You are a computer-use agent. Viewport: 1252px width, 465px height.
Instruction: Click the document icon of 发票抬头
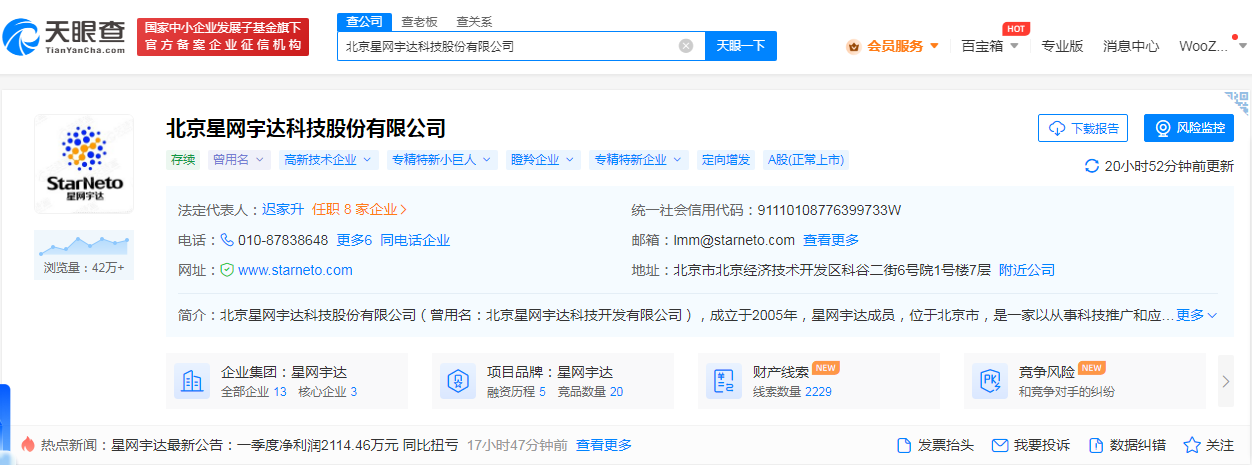click(904, 445)
